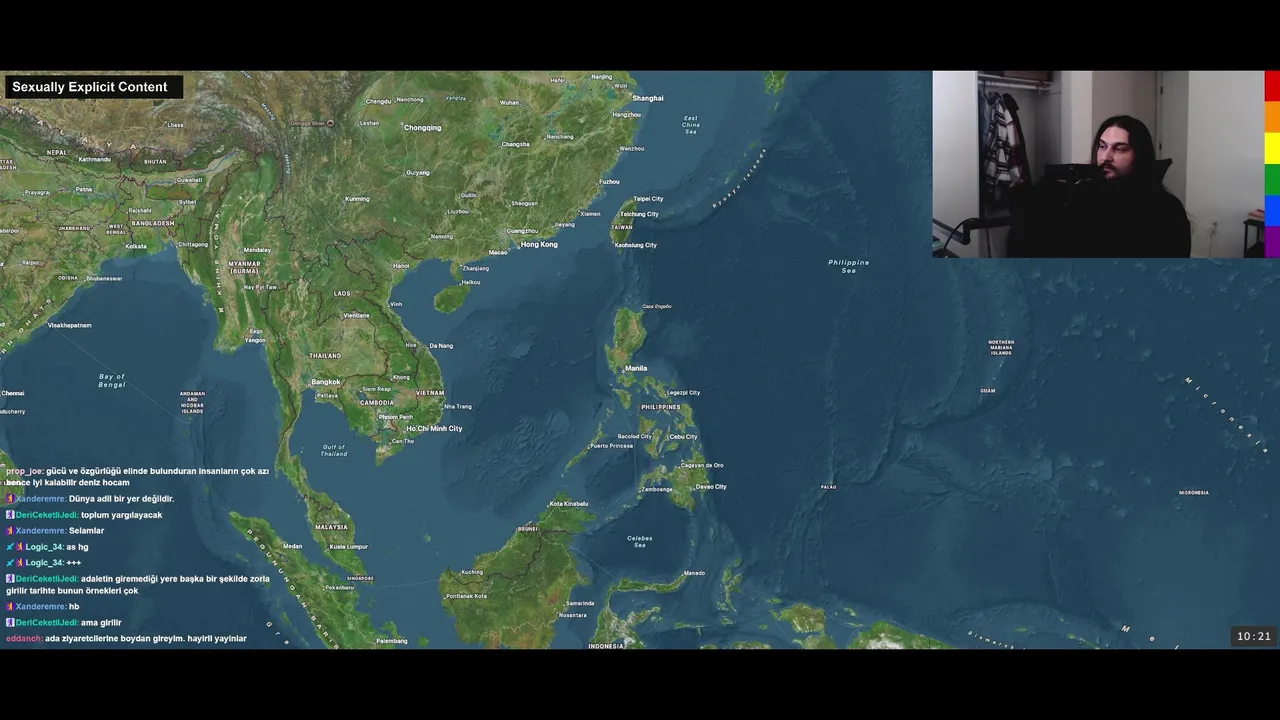Click the Kuching label on Borneo
This screenshot has width=1280, height=720.
click(x=472, y=572)
